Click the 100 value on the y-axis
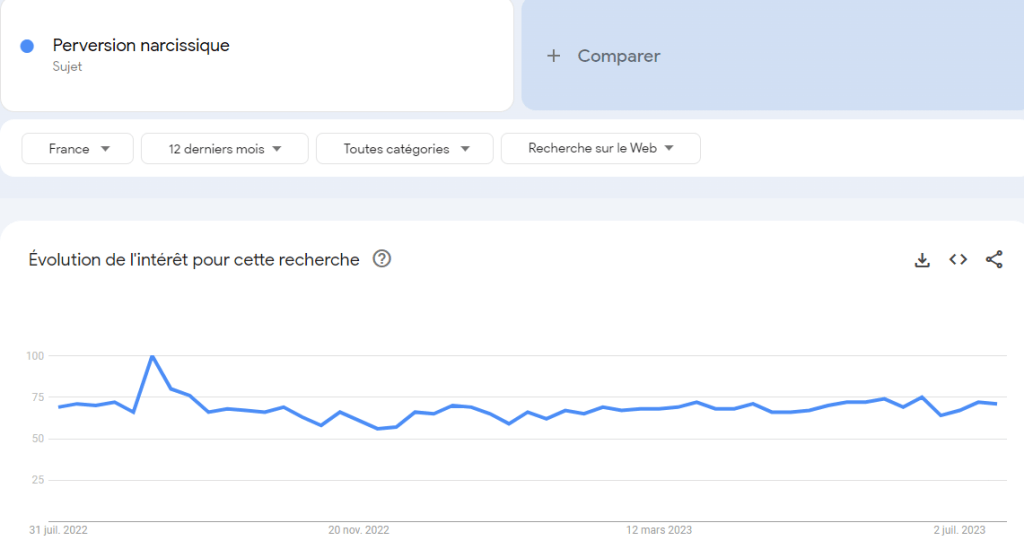Image resolution: width=1024 pixels, height=558 pixels. [x=35, y=356]
